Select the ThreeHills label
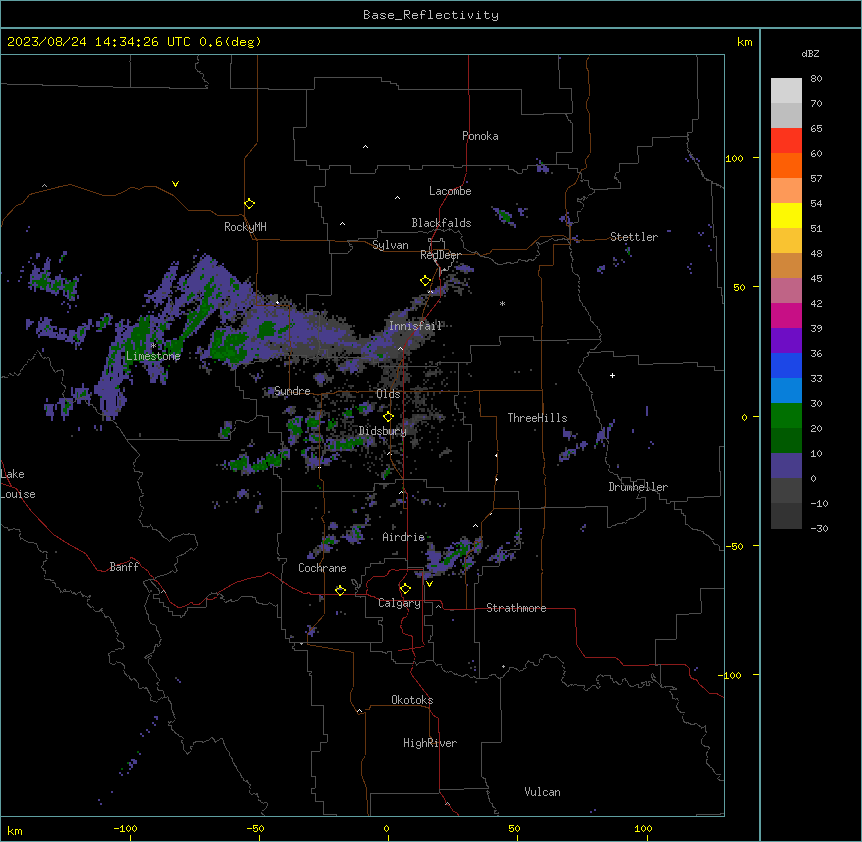The width and height of the screenshot is (862, 842). coord(537,418)
